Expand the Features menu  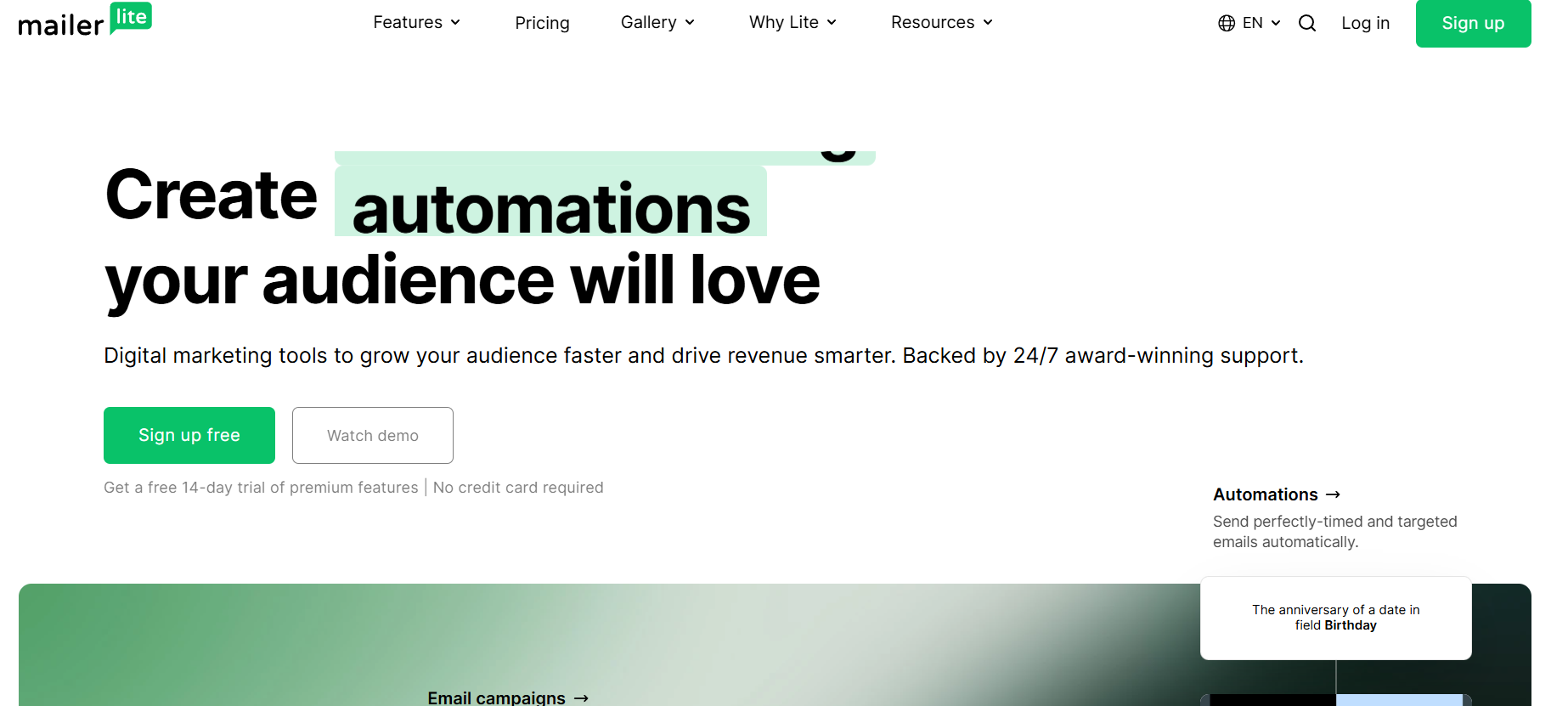pos(416,22)
